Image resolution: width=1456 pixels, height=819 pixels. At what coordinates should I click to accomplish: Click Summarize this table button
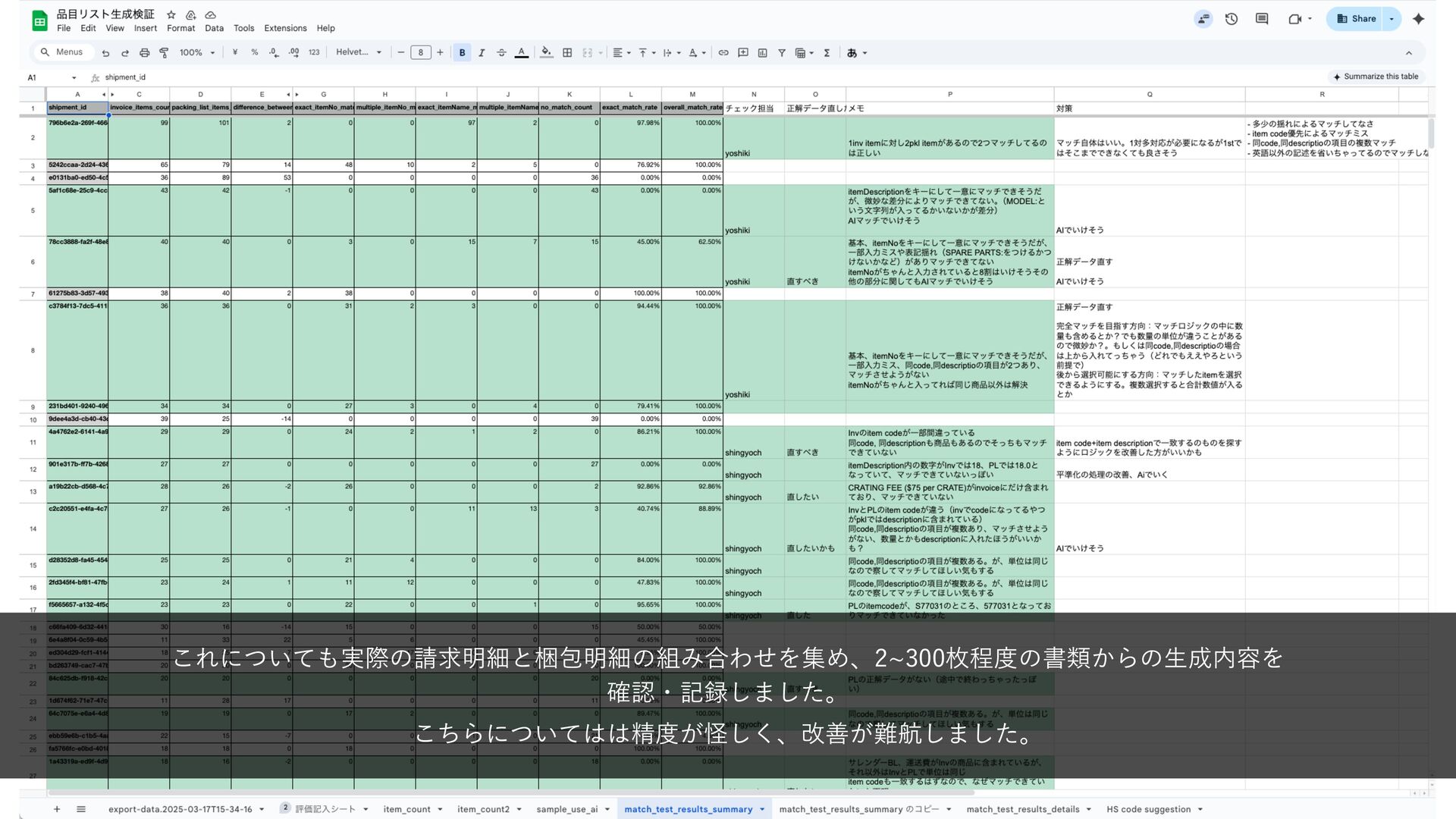(1376, 77)
